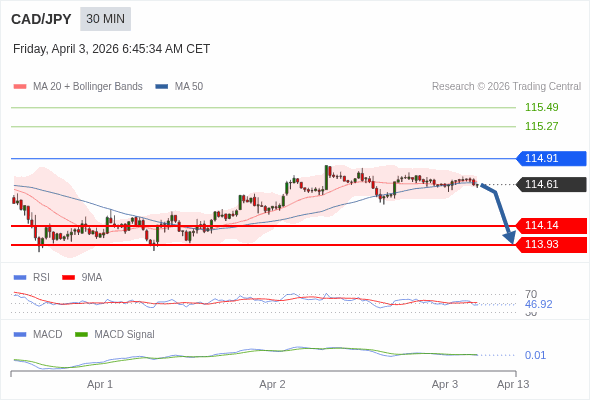Screen dimensions: 590x400
Task: Click the RSI value 46.92
Action: click(x=538, y=304)
